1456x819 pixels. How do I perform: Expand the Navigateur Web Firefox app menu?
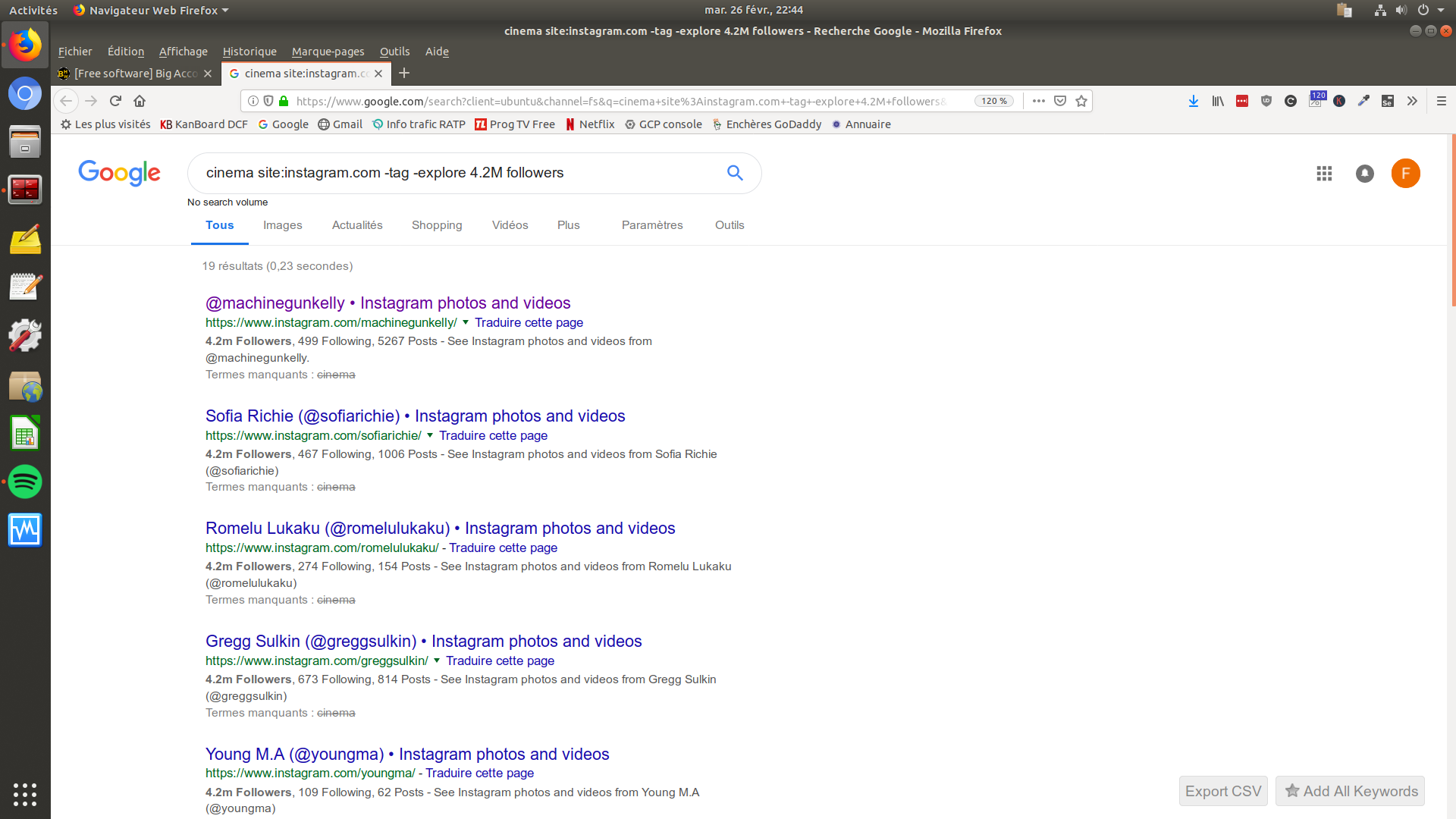[x=151, y=10]
